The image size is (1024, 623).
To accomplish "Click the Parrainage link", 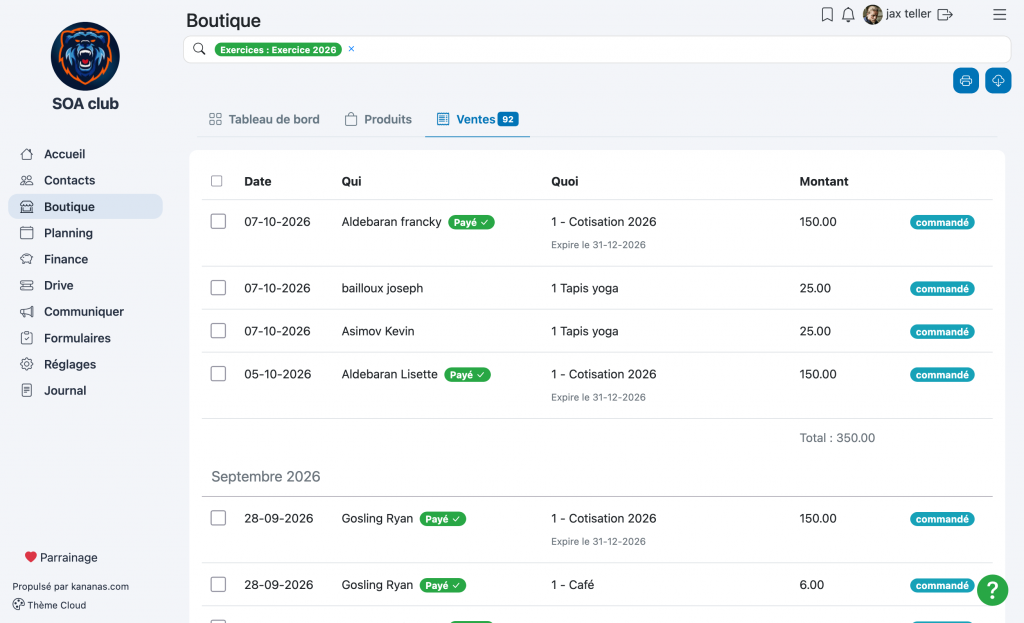I will (x=61, y=557).
